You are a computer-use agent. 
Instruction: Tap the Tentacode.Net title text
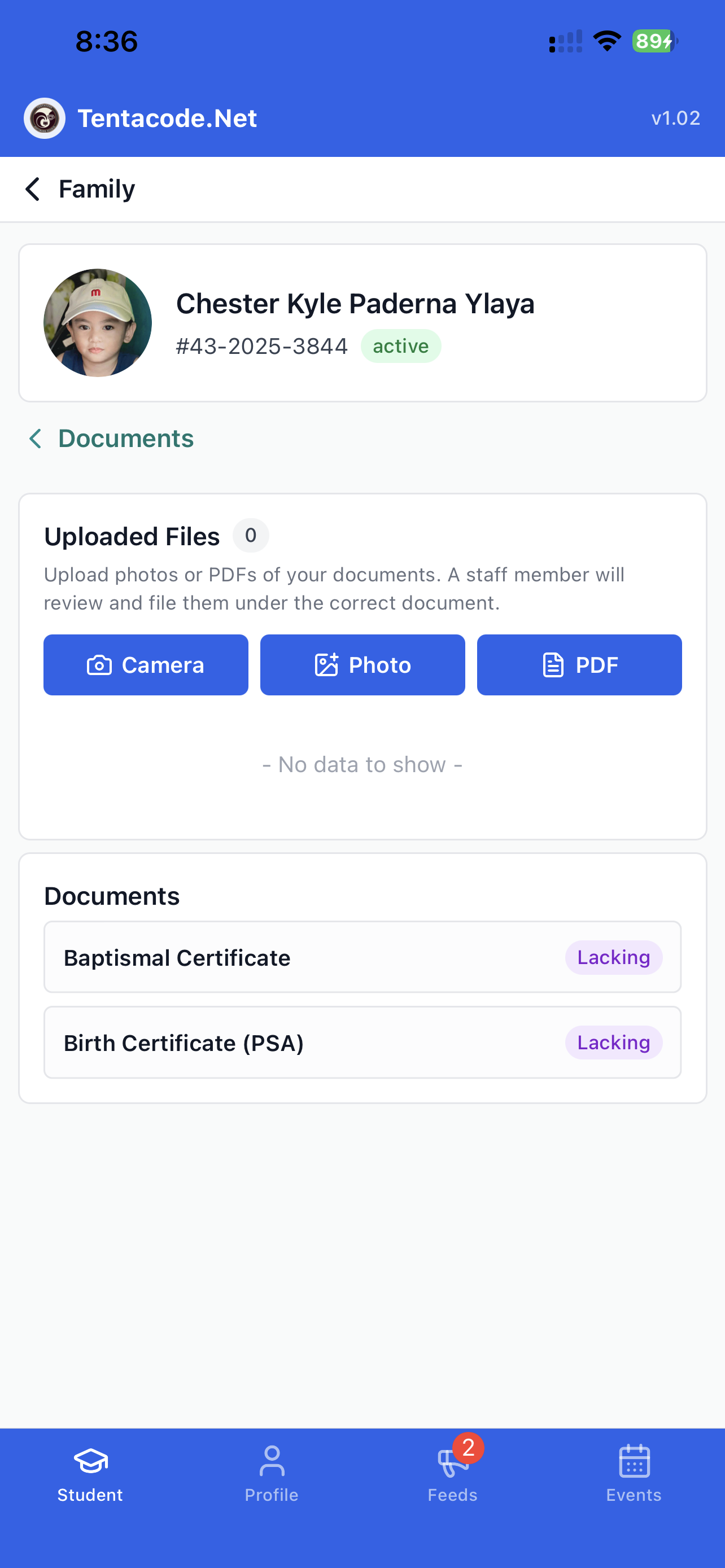[x=167, y=118]
